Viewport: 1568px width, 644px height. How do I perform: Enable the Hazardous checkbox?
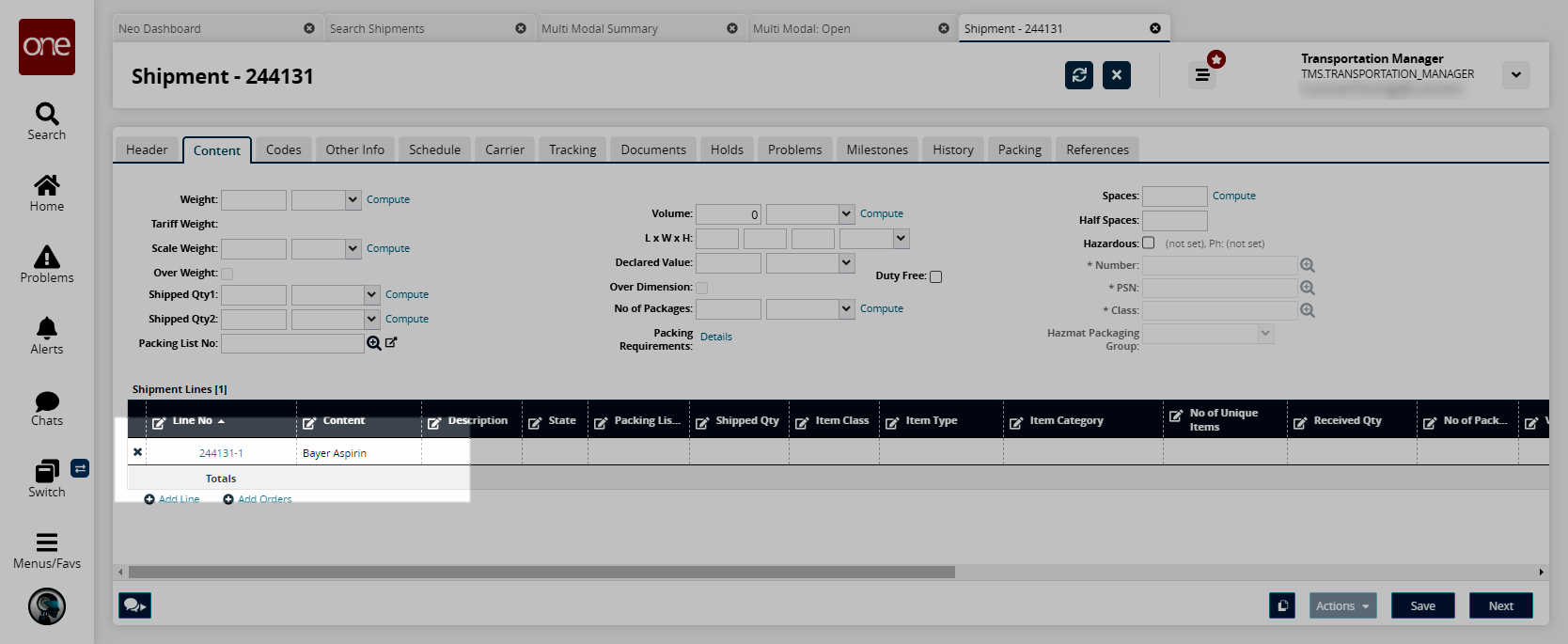coord(1148,243)
